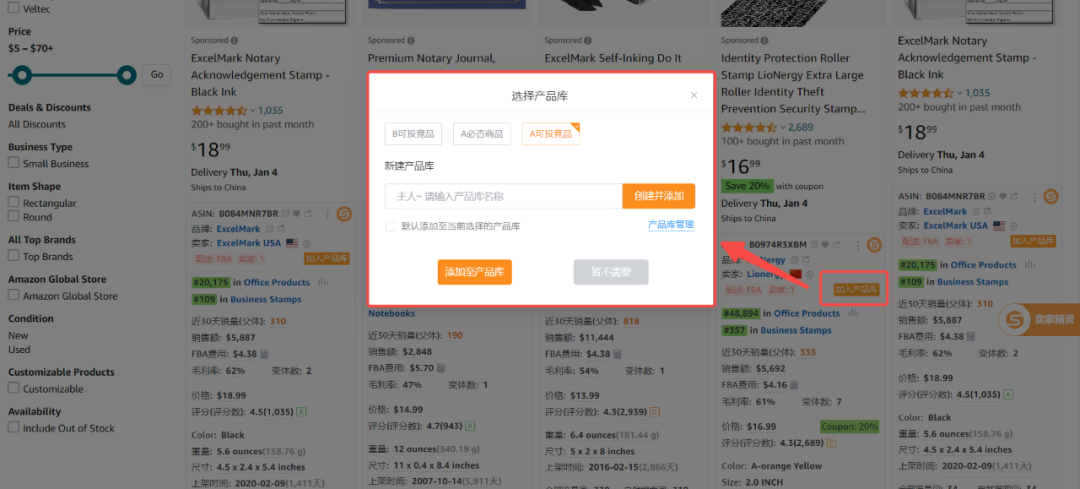Click the 暂不需要 button
Screen dimensions: 1080x489
point(611,272)
